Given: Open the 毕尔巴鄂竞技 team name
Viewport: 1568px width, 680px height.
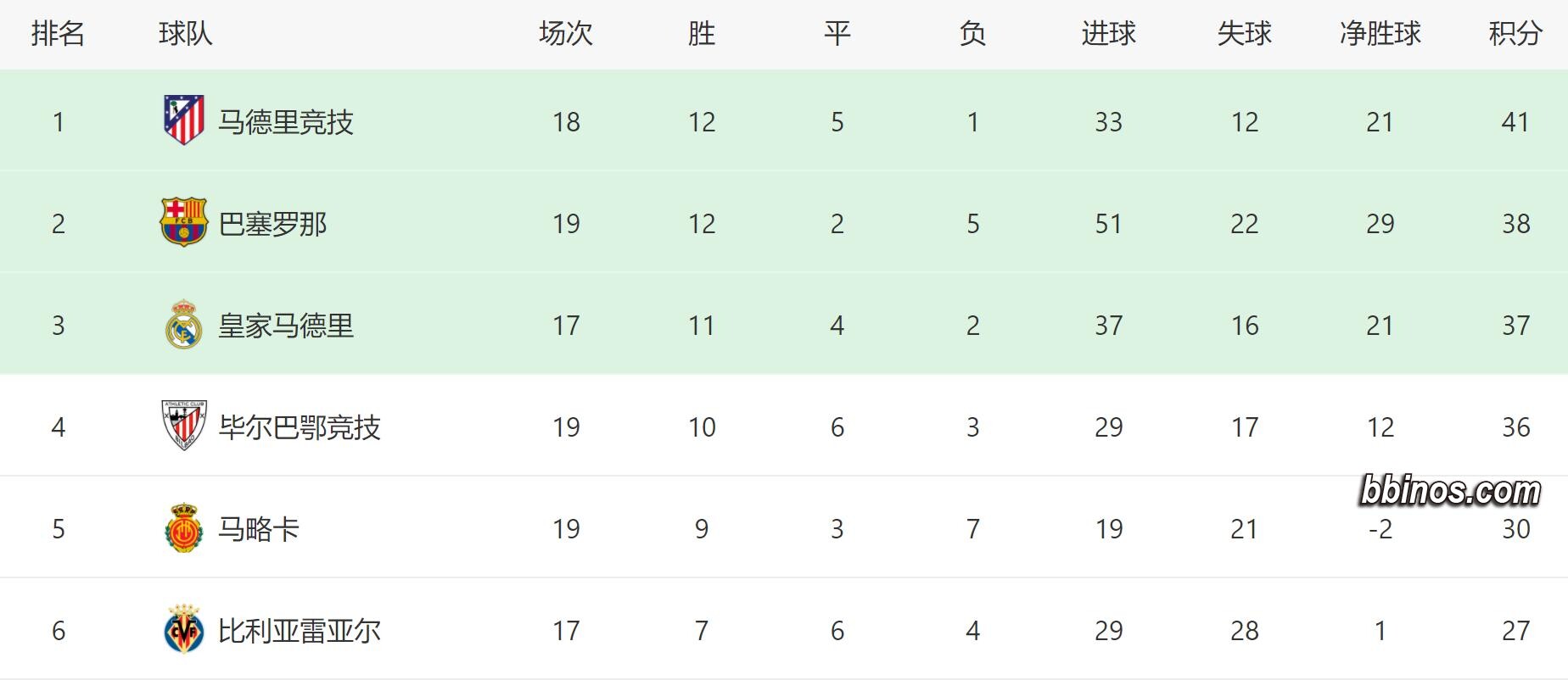Looking at the screenshot, I should pyautogui.click(x=300, y=427).
